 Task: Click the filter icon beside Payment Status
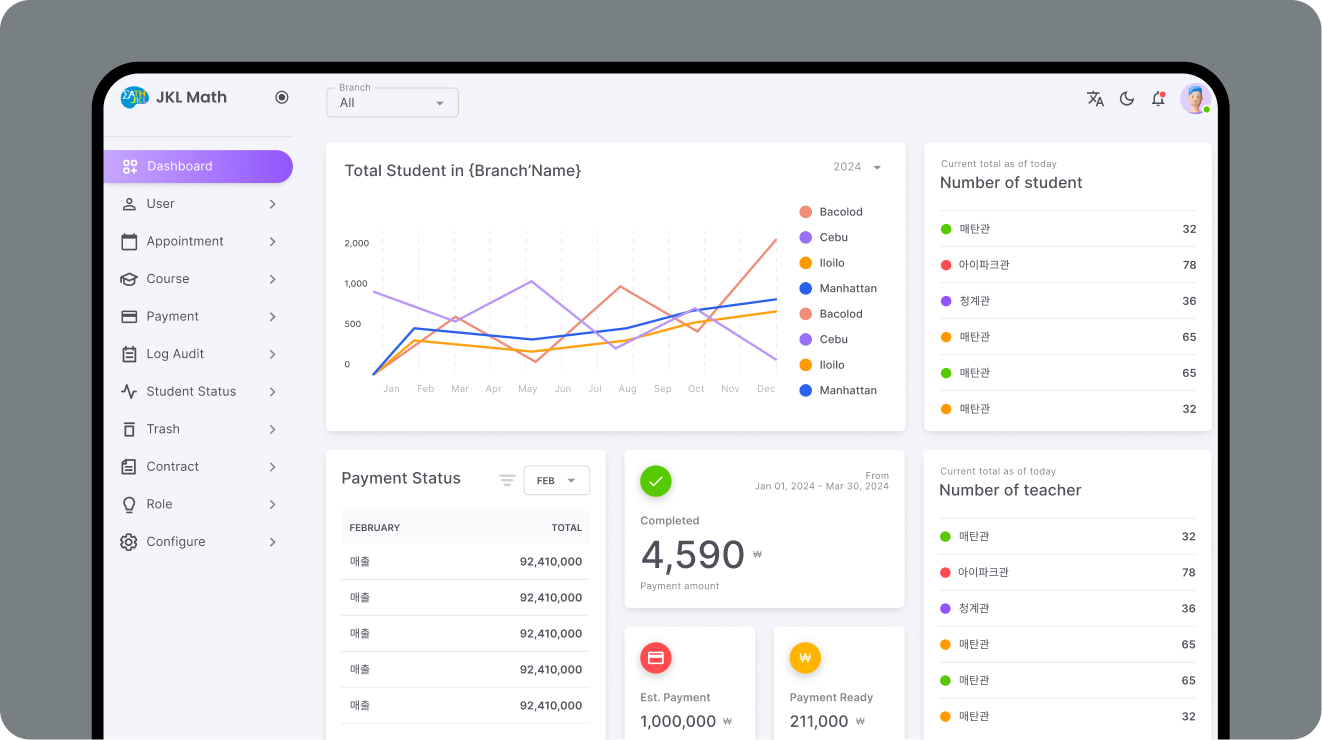(507, 480)
